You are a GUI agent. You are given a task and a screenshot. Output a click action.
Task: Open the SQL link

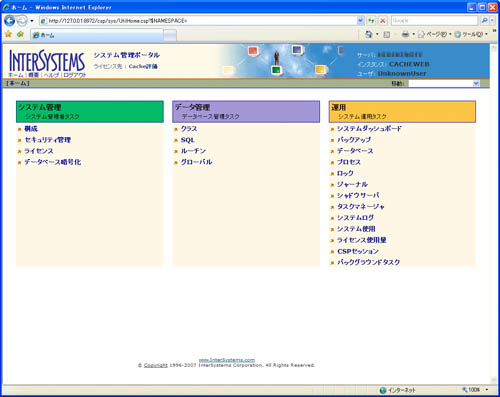(188, 140)
